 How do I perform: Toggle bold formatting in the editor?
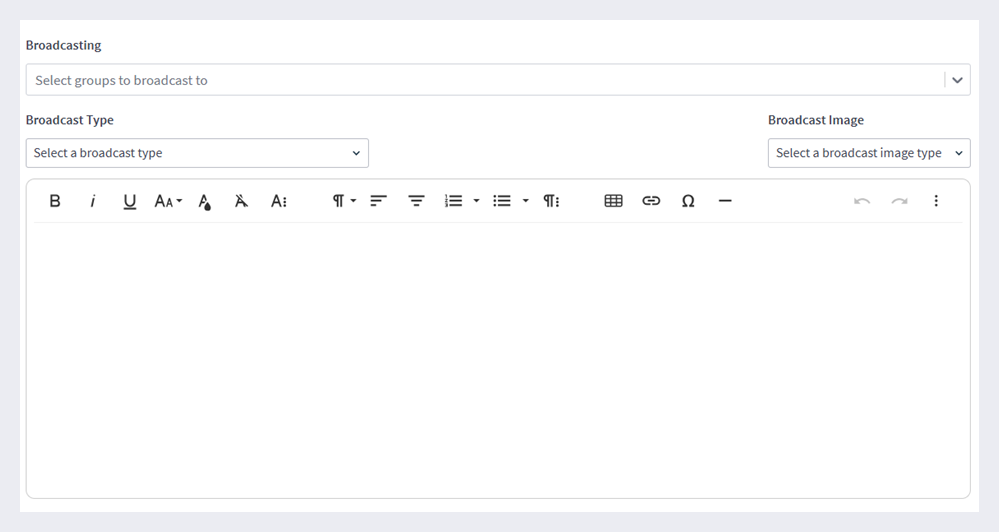tap(55, 201)
